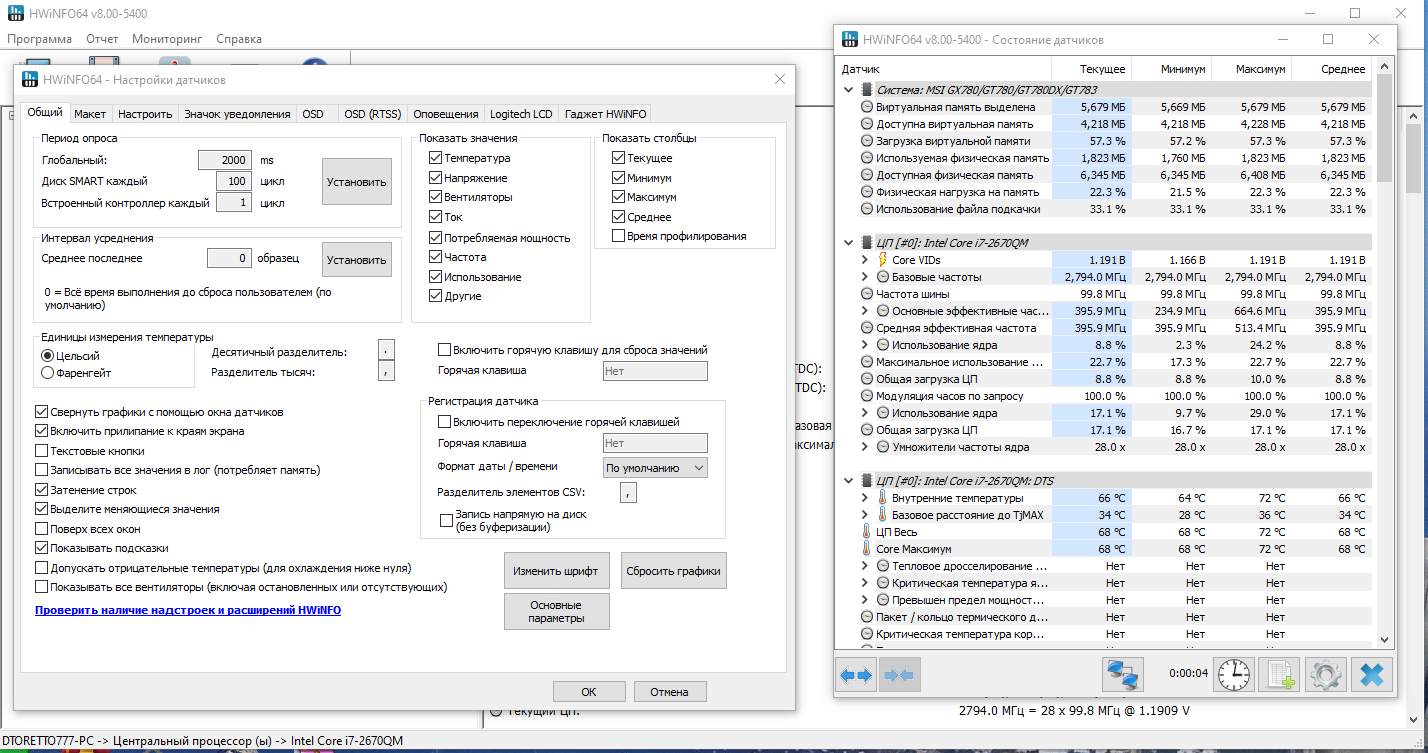Toggle the Время профилирования checkbox
The width and height of the screenshot is (1428, 753).
(620, 236)
